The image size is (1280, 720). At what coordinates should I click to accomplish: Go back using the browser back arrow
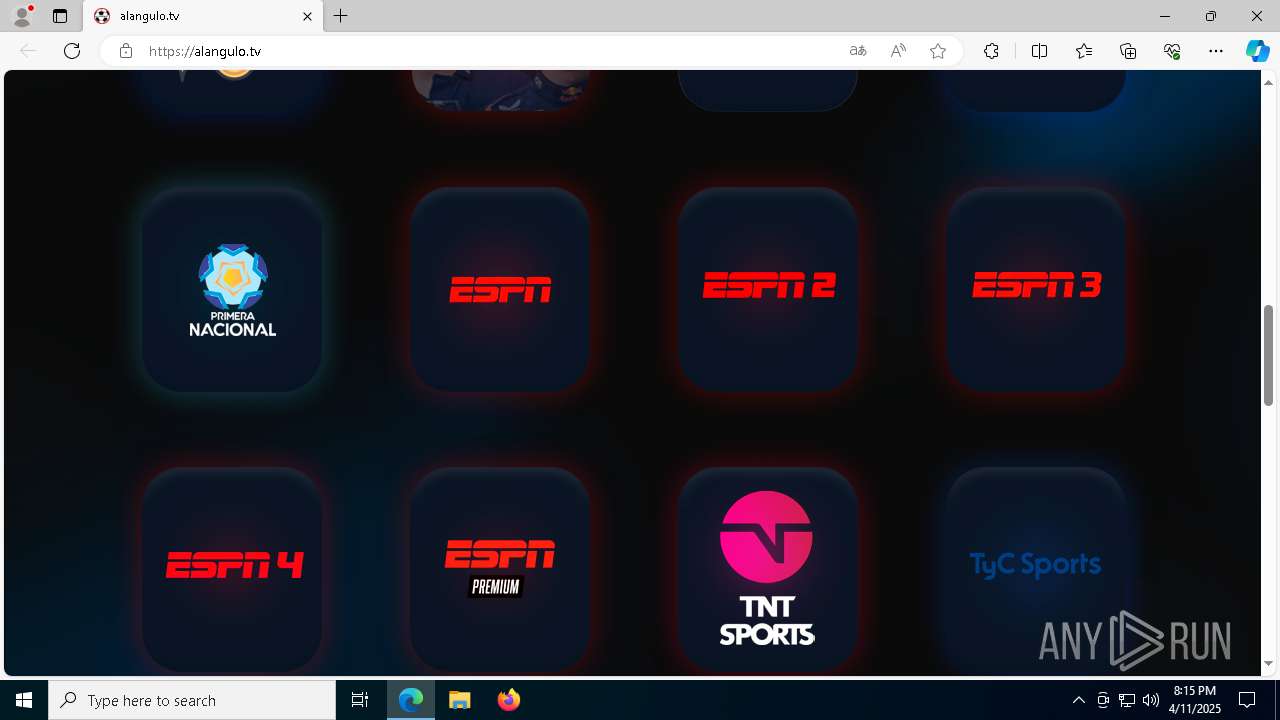[x=28, y=51]
